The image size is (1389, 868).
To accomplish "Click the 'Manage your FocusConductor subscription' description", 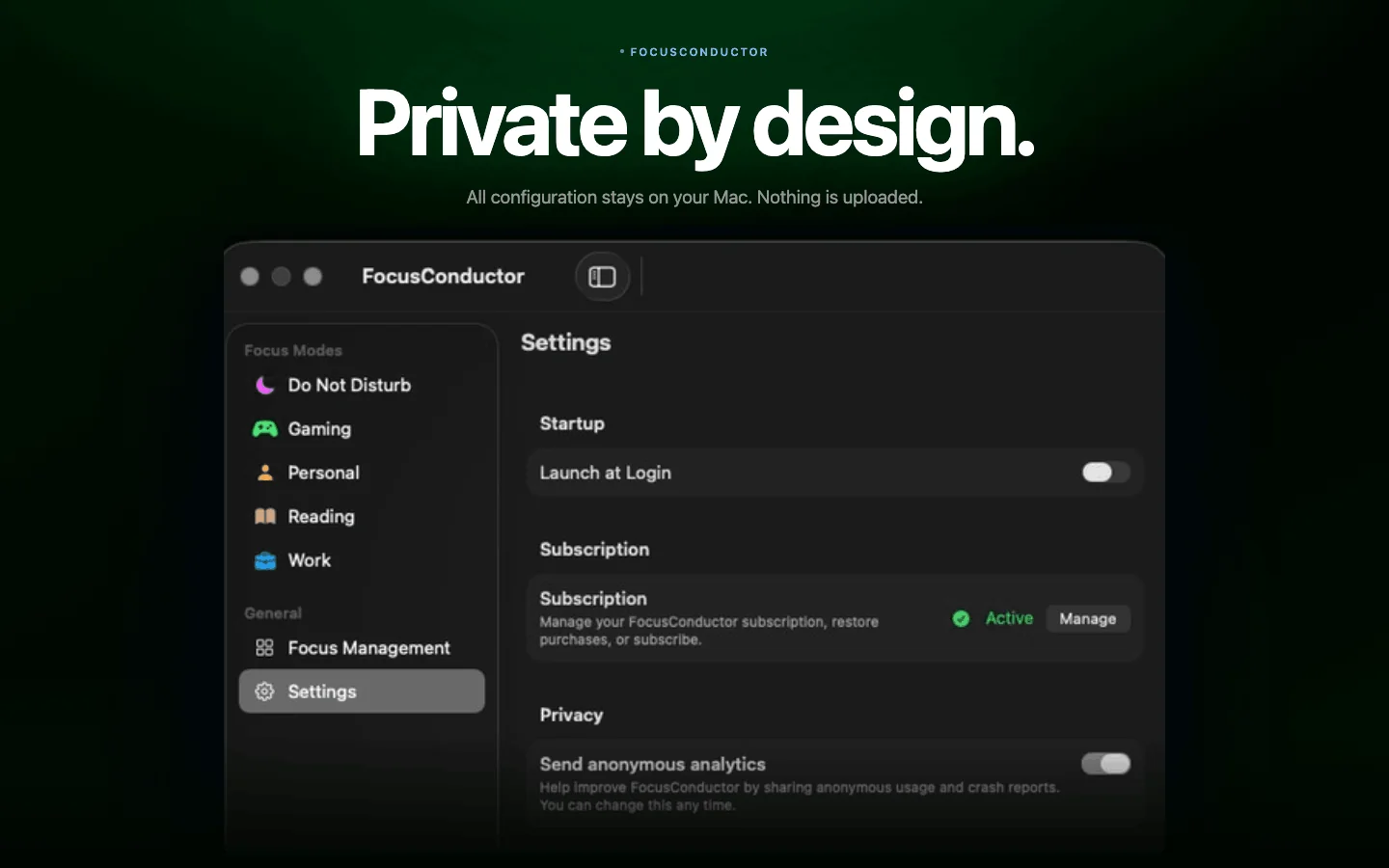I will pos(709,631).
